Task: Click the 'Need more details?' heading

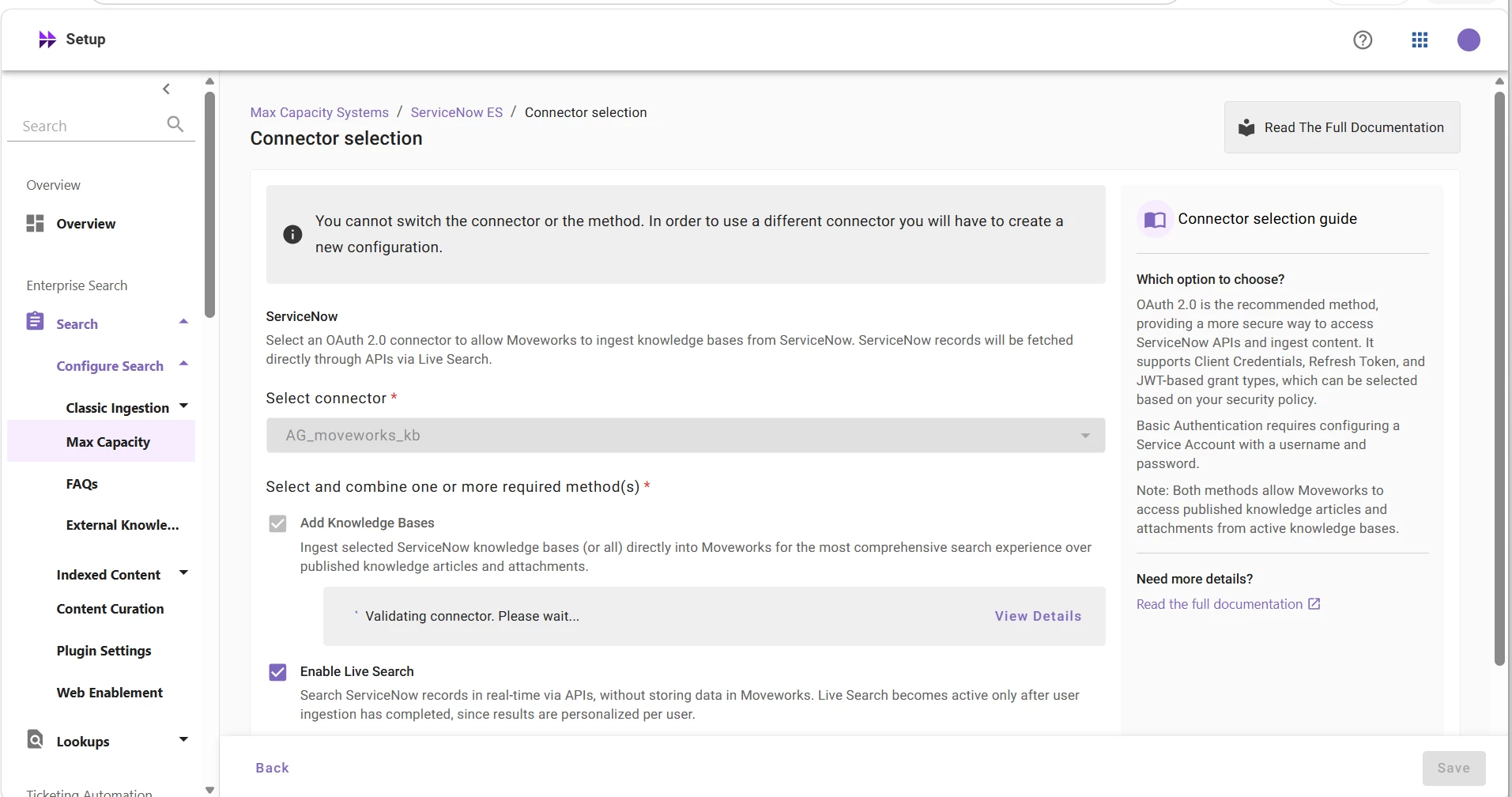Action: pyautogui.click(x=1194, y=579)
